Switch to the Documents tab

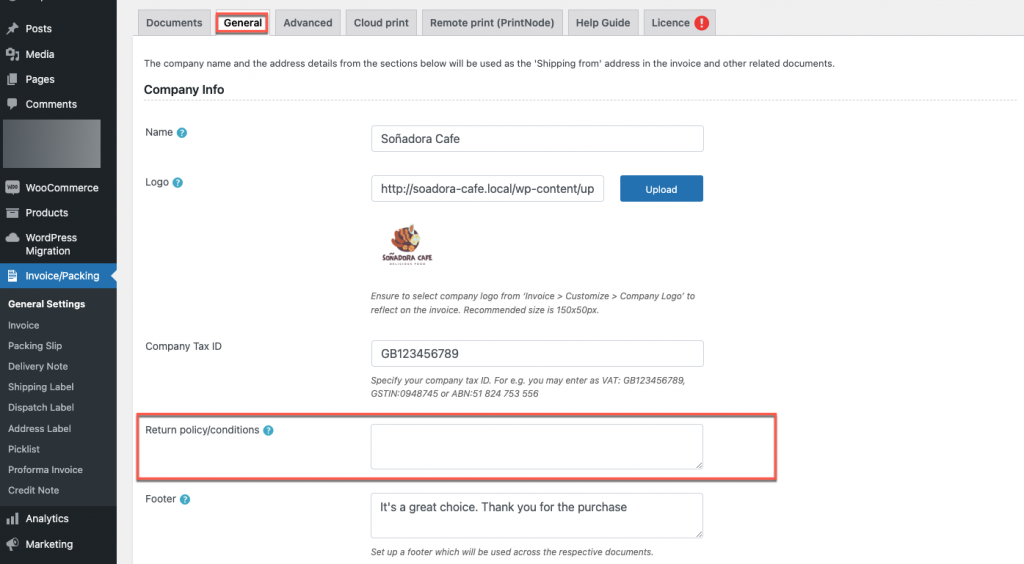(174, 23)
